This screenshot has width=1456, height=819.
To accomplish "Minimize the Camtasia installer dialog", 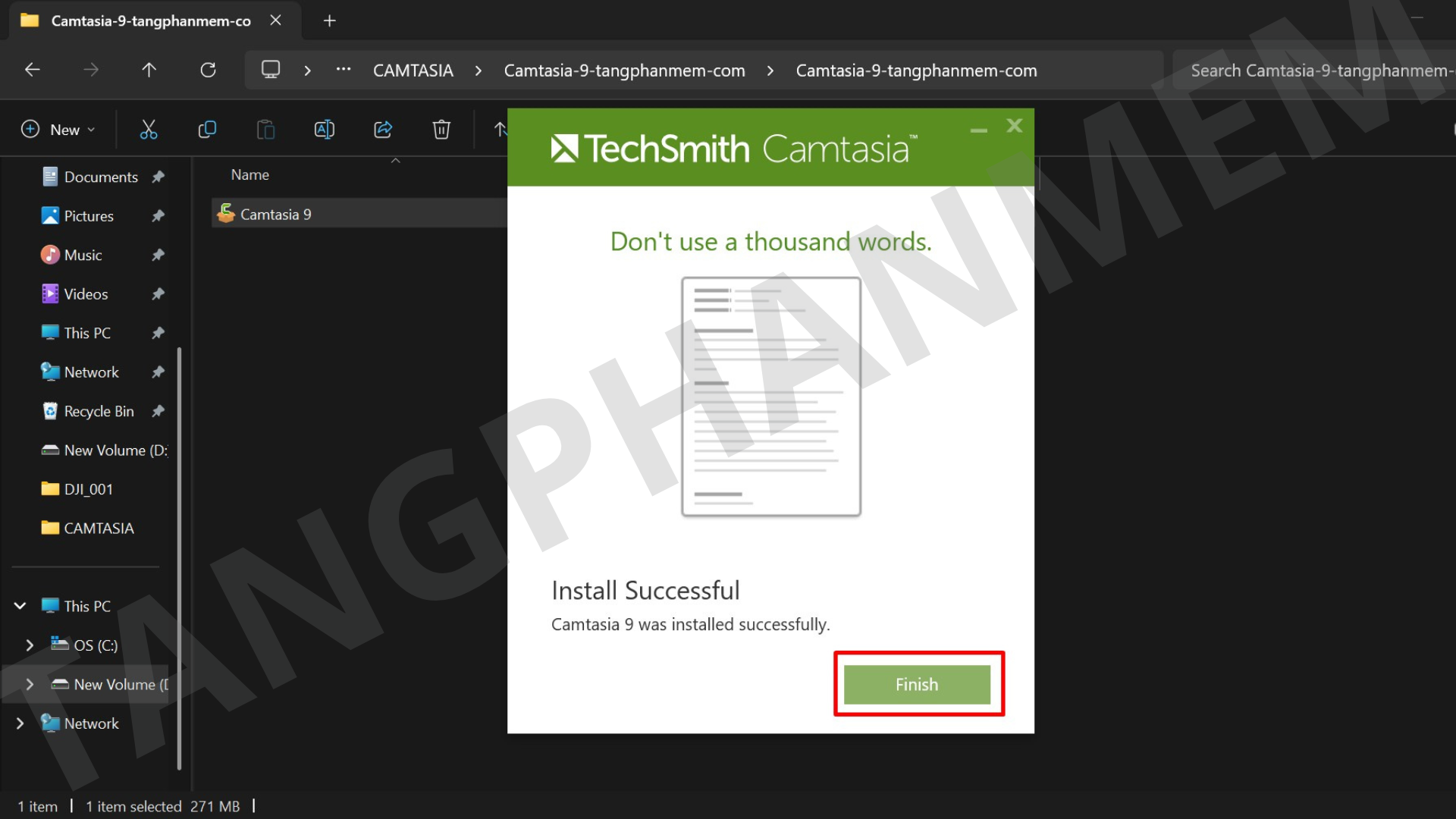I will click(978, 129).
